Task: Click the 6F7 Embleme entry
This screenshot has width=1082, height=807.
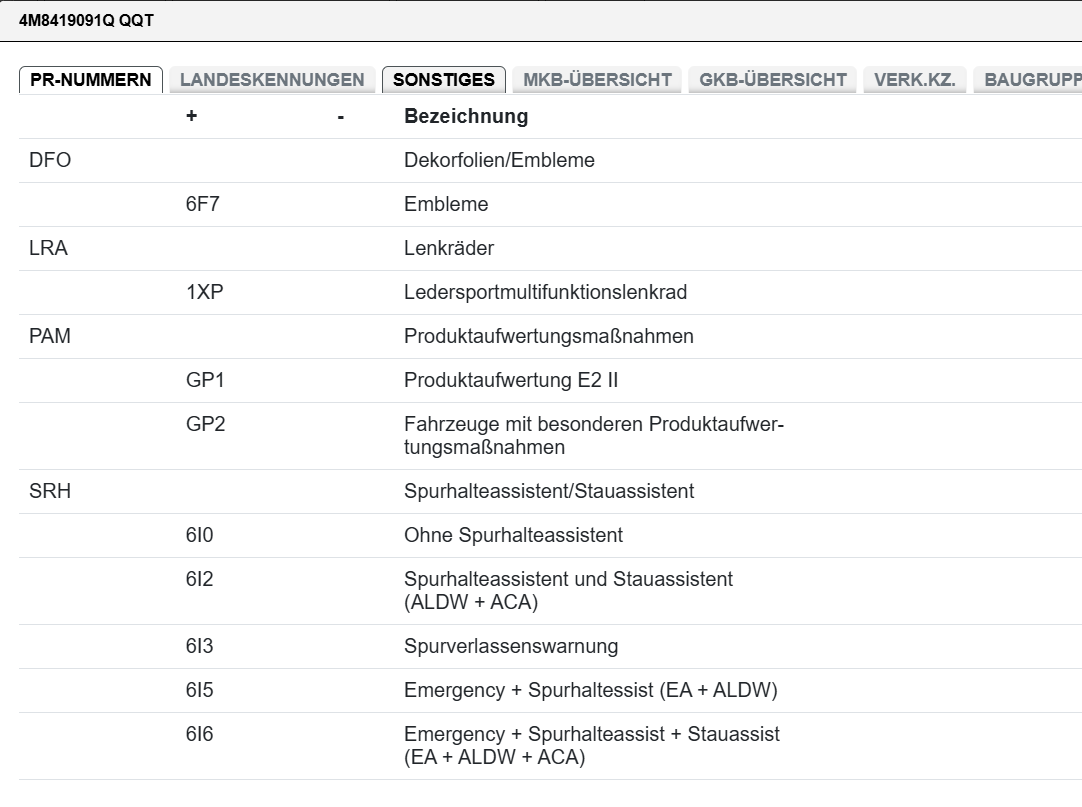Action: (x=446, y=205)
